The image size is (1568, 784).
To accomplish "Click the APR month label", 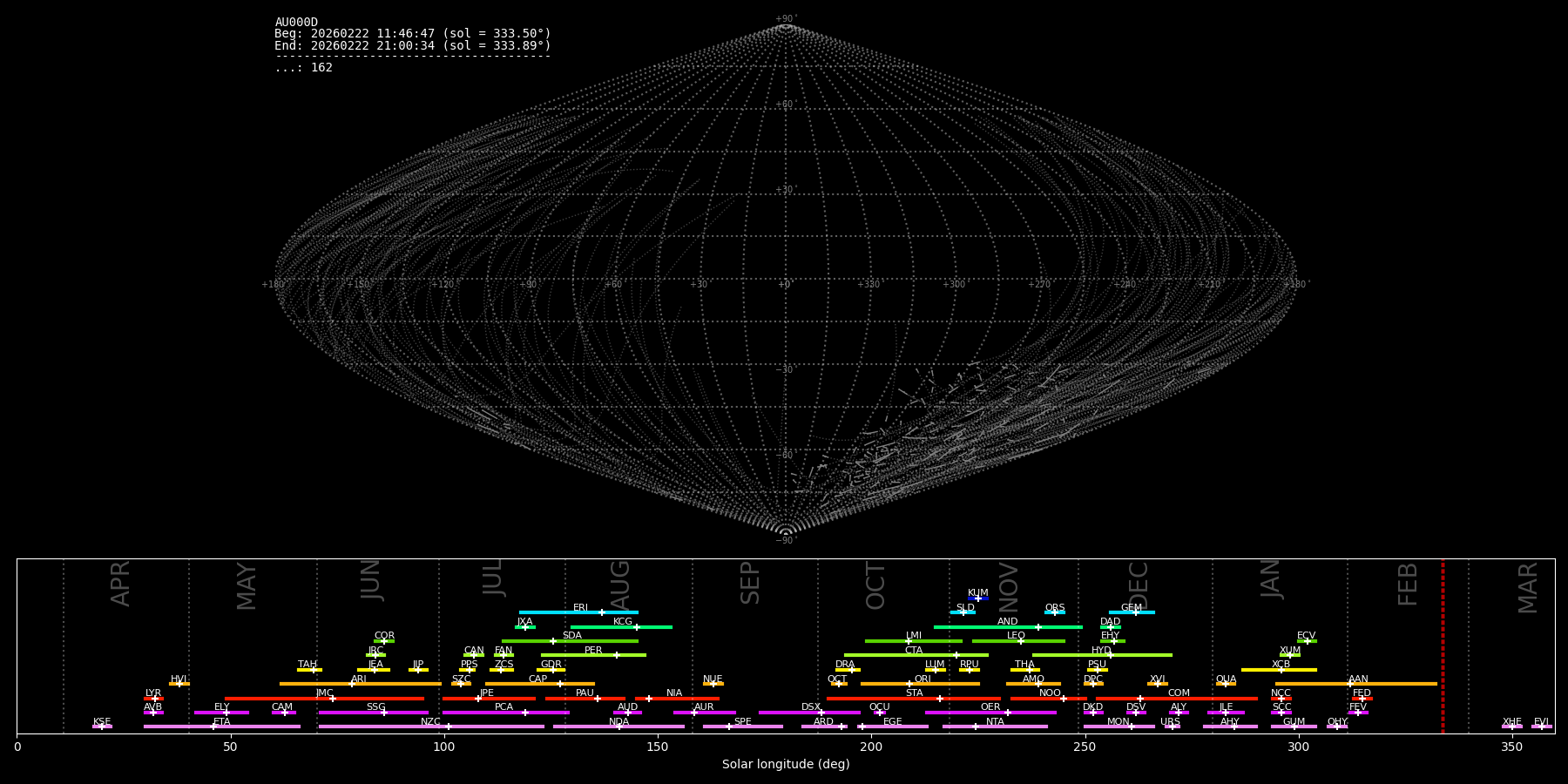I will tap(120, 584).
